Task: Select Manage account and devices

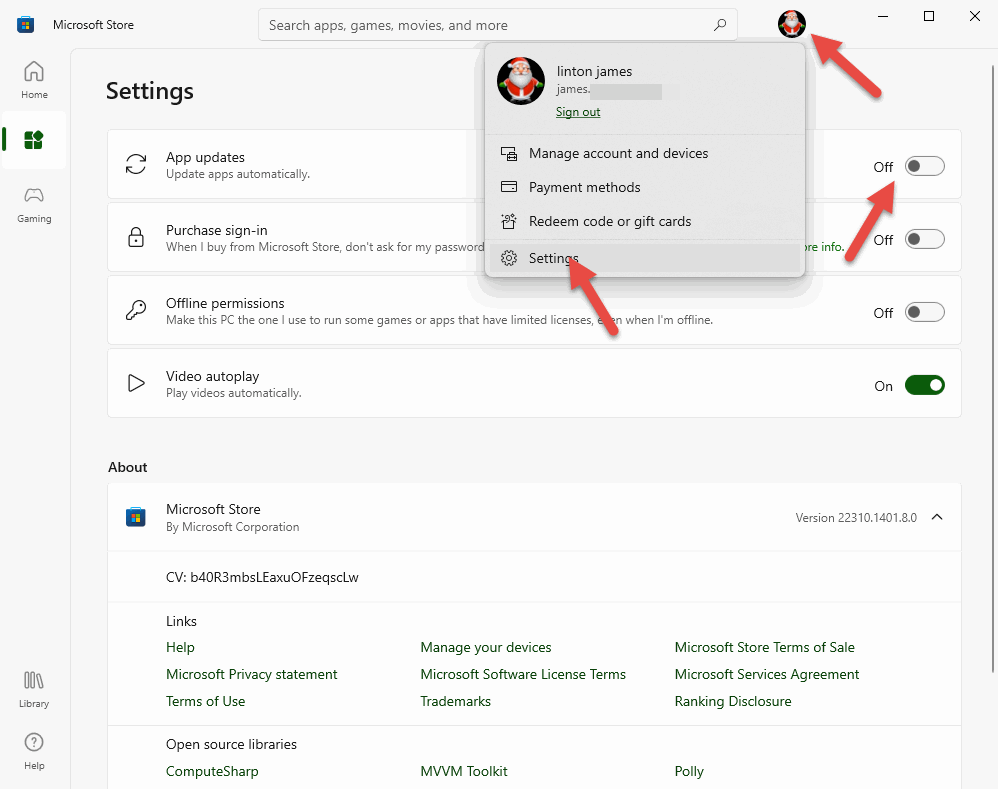Action: (645, 153)
